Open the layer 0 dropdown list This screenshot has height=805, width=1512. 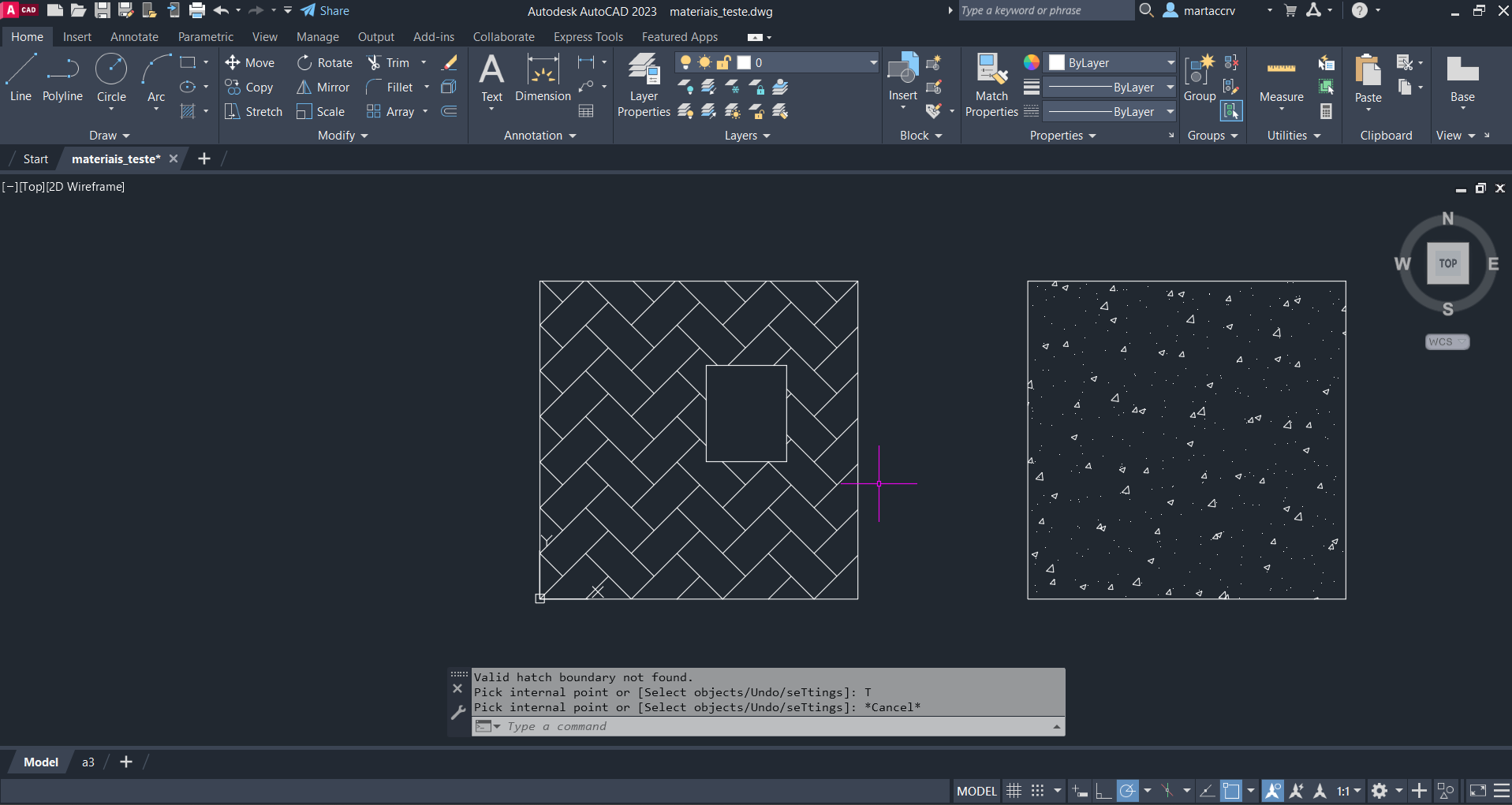(873, 63)
